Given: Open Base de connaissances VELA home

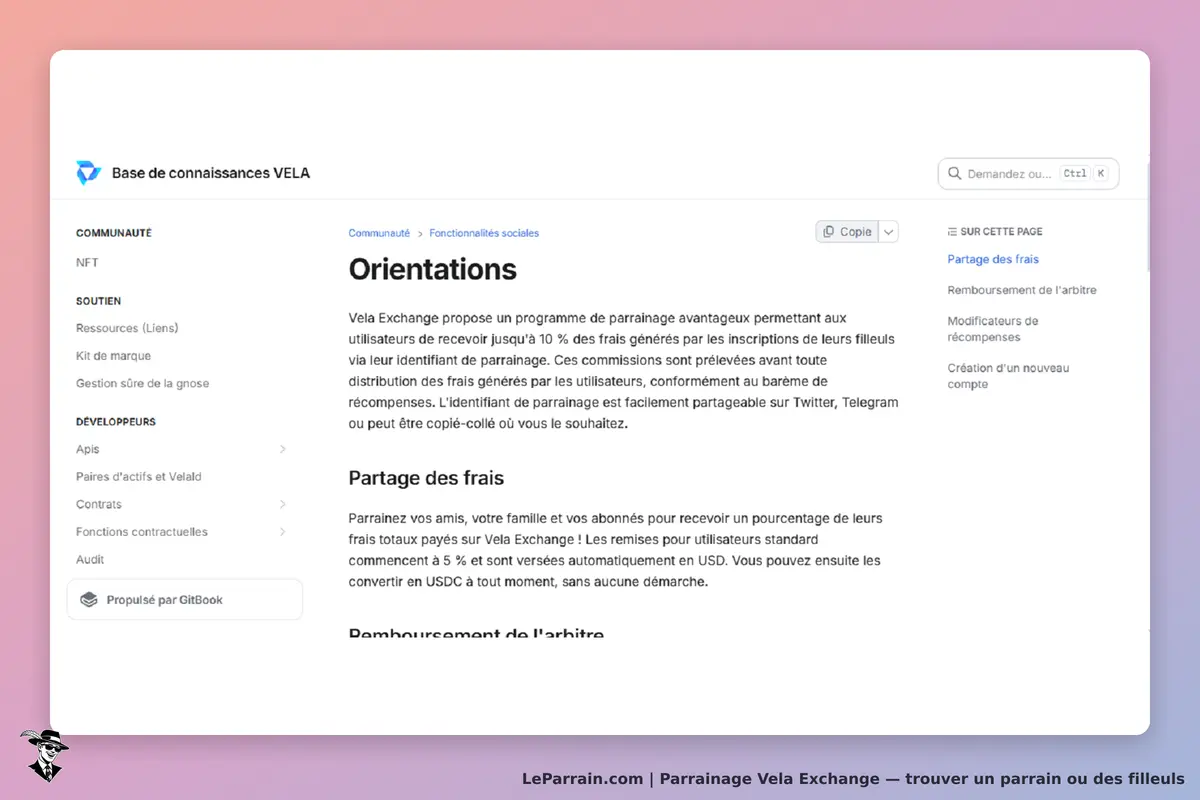Looking at the screenshot, I should click(x=211, y=173).
